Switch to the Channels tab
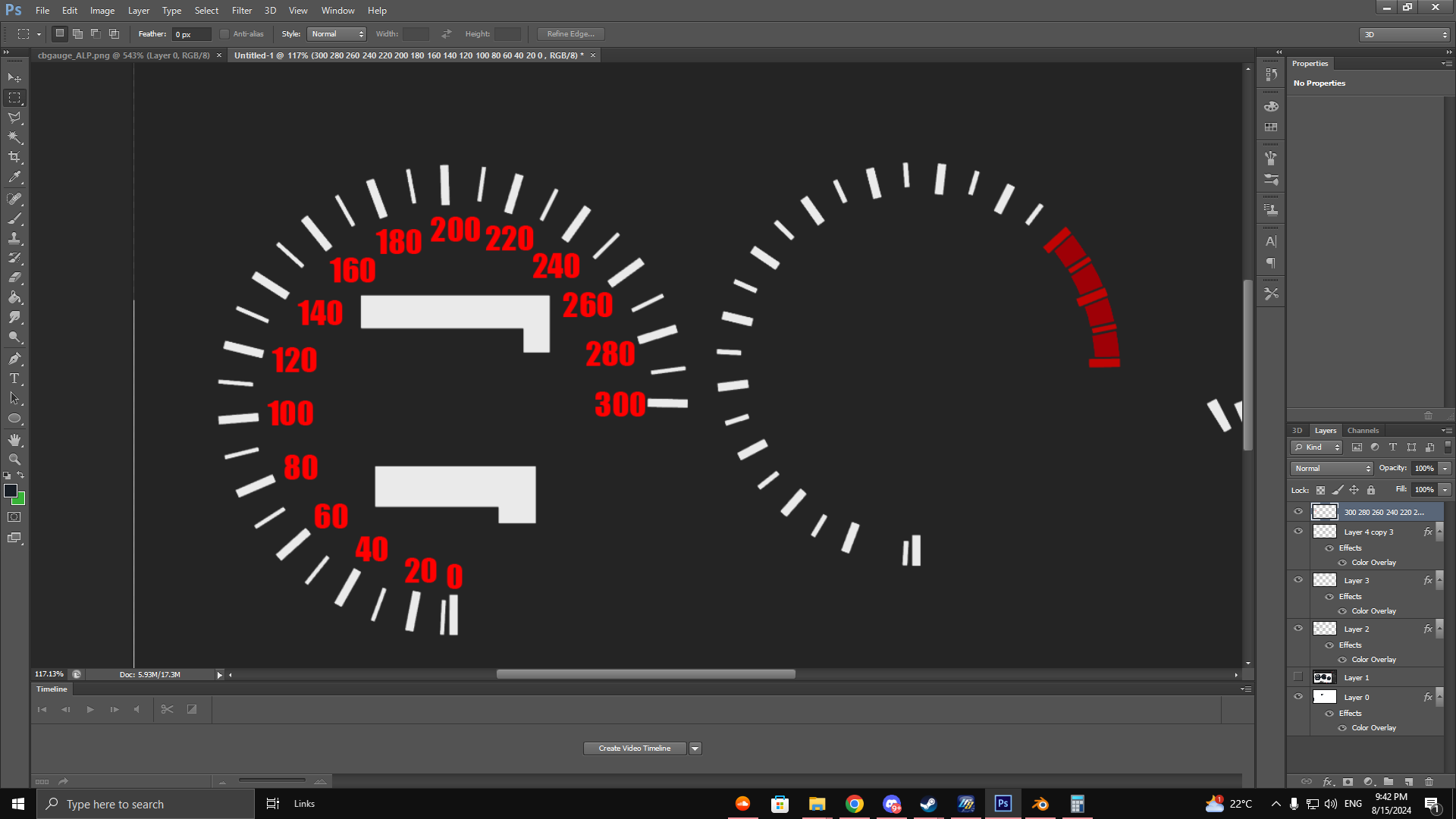The image size is (1456, 819). point(1363,431)
